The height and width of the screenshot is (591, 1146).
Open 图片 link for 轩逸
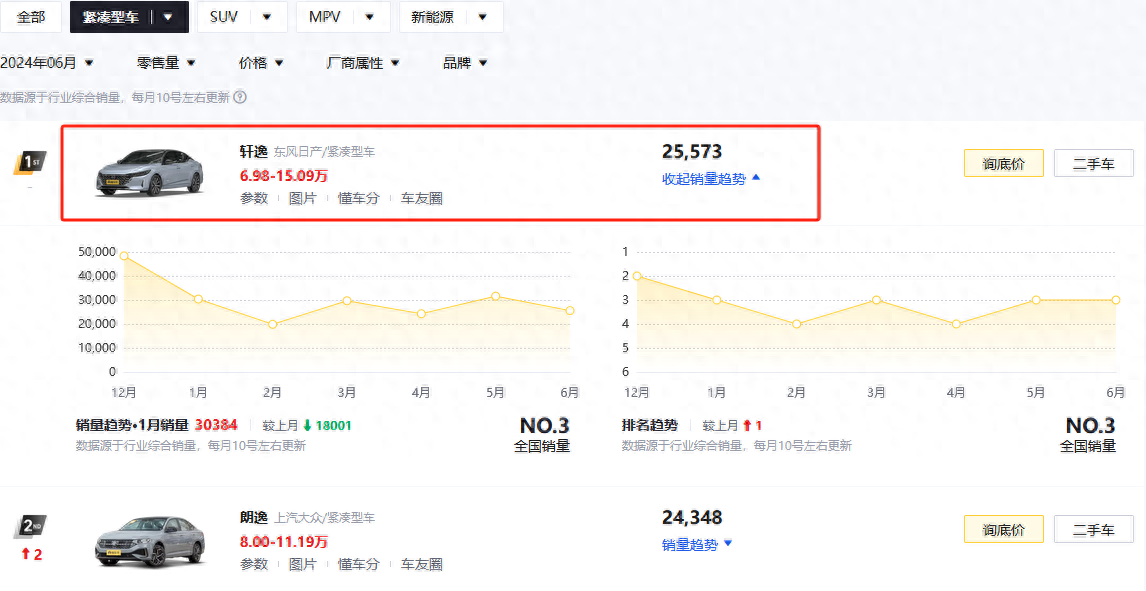click(x=303, y=198)
